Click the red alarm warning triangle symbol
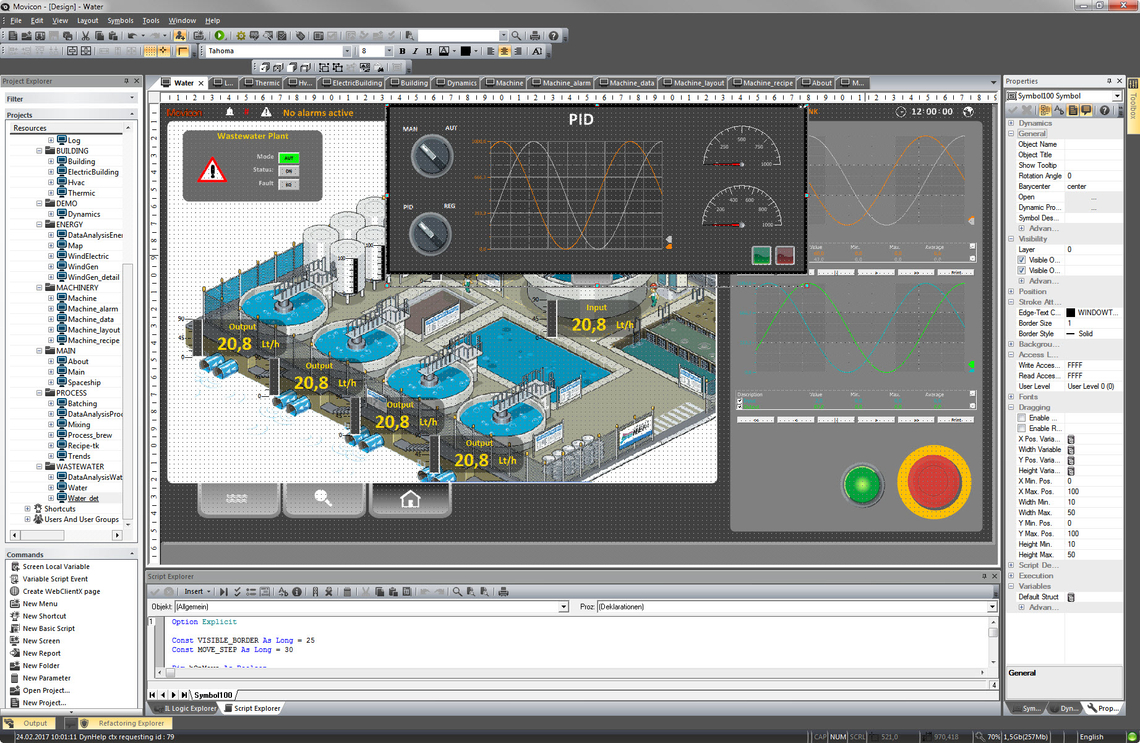The height and width of the screenshot is (743, 1140). point(212,170)
